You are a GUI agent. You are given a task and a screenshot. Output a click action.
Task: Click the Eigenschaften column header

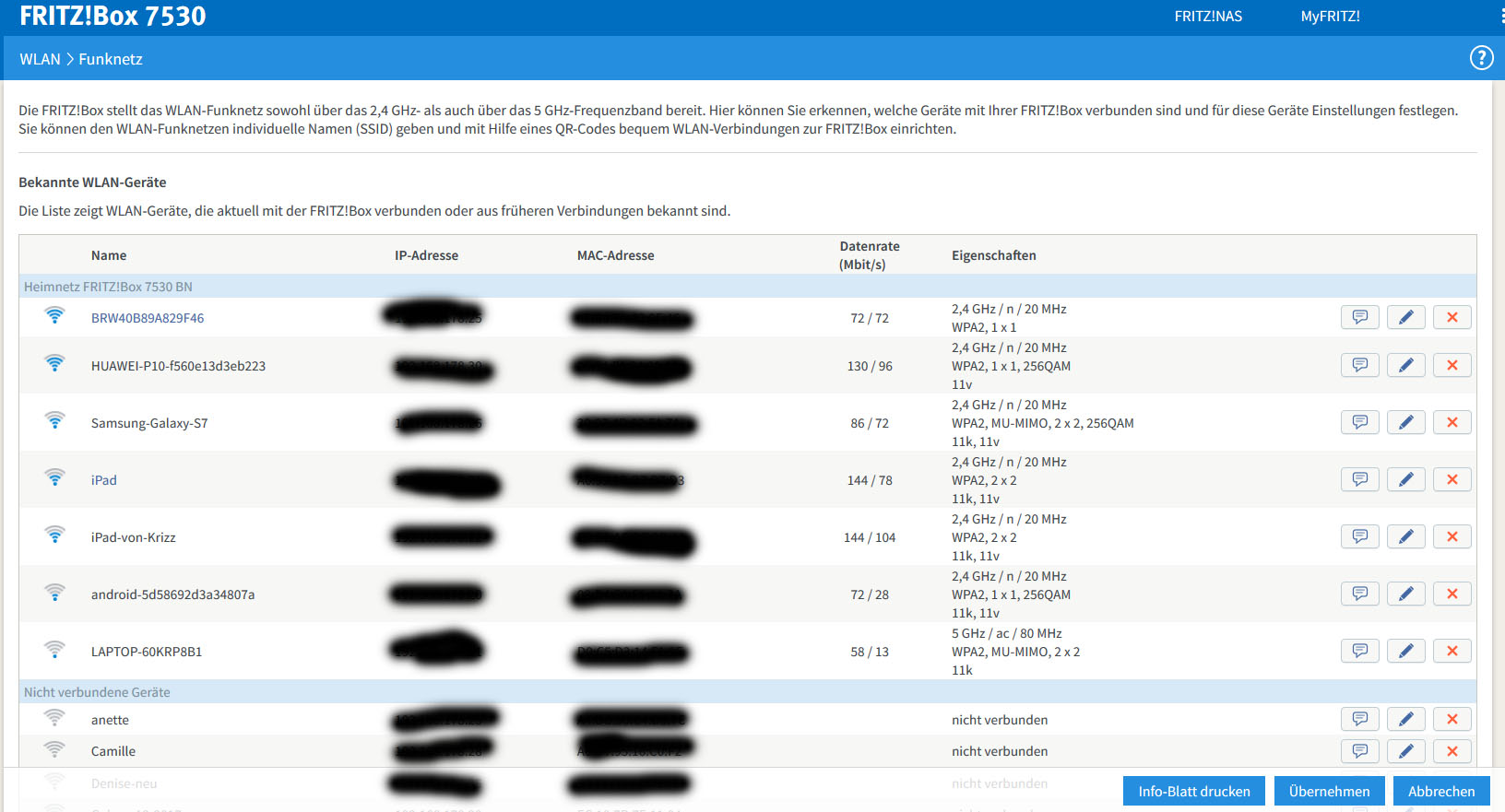[993, 255]
